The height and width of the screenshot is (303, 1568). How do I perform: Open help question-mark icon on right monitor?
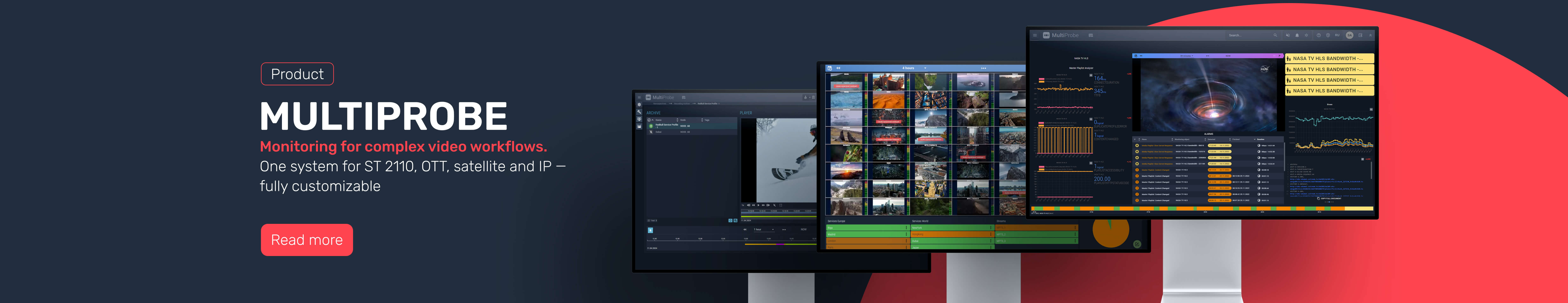click(x=1319, y=35)
